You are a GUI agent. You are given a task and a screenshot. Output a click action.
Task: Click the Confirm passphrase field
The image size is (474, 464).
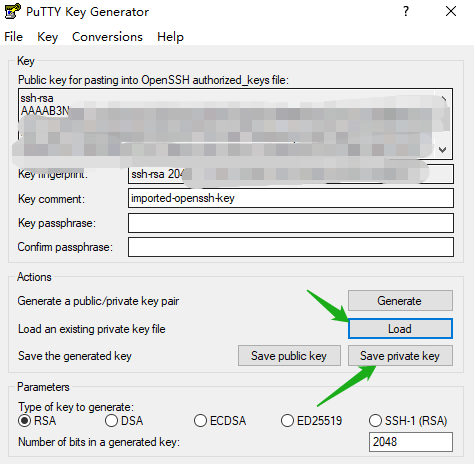click(291, 247)
